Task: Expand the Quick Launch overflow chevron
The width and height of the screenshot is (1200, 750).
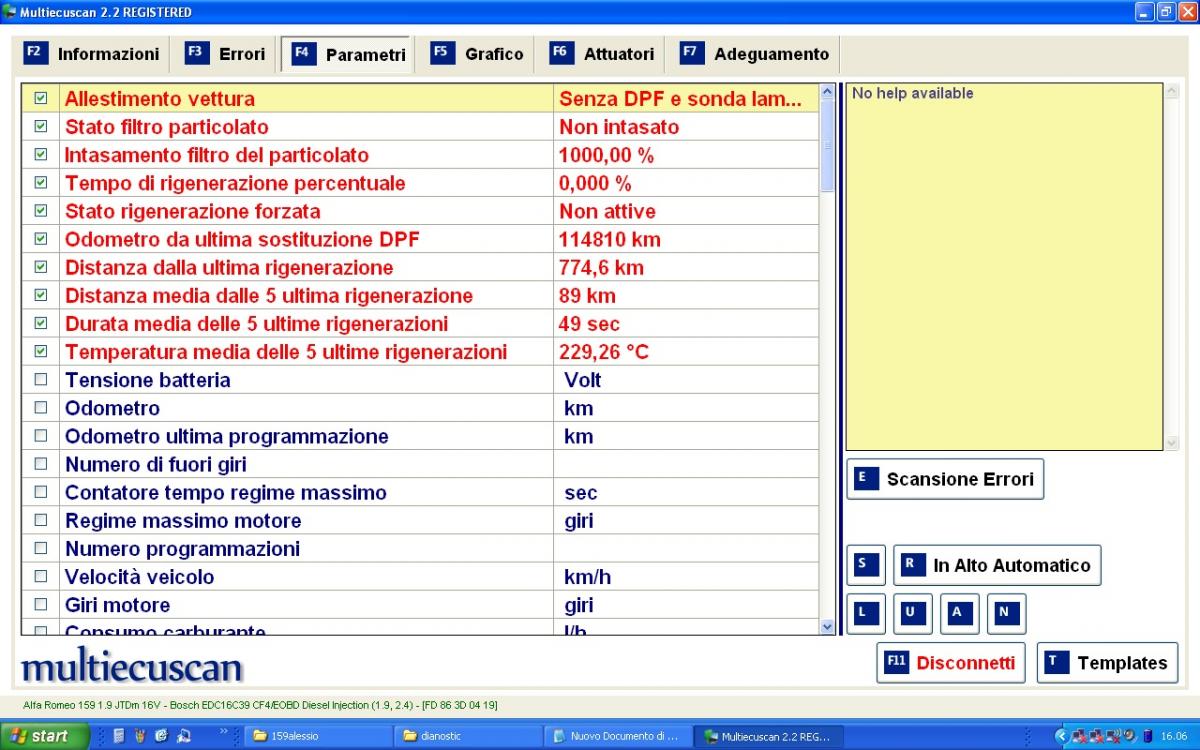Action: 224,731
